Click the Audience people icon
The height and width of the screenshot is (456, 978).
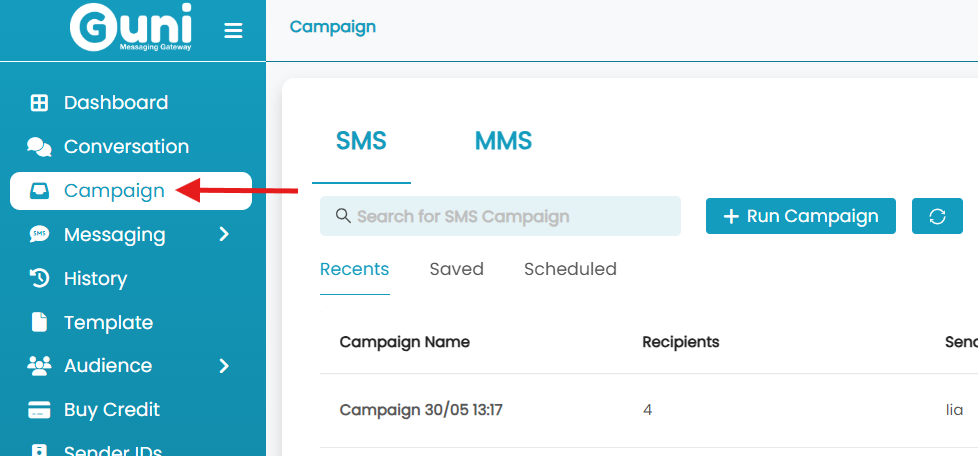[x=39, y=366]
